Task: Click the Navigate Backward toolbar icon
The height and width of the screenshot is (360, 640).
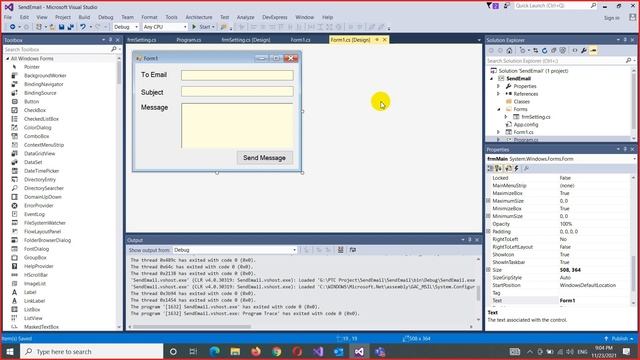Action: pyautogui.click(x=13, y=27)
